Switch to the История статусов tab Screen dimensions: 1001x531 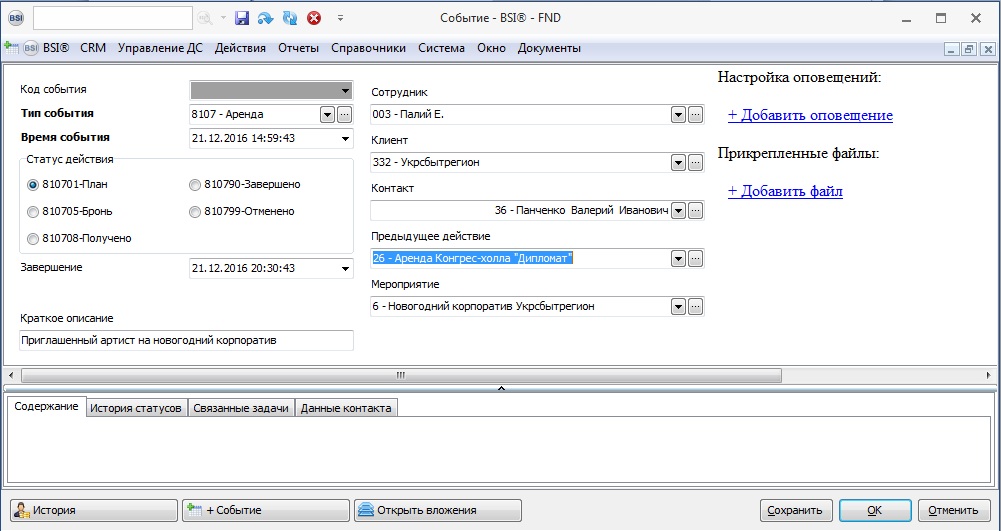click(x=135, y=408)
